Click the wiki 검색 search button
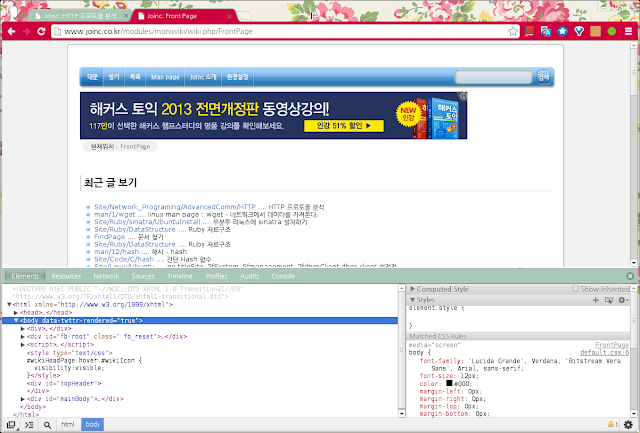 [543, 77]
